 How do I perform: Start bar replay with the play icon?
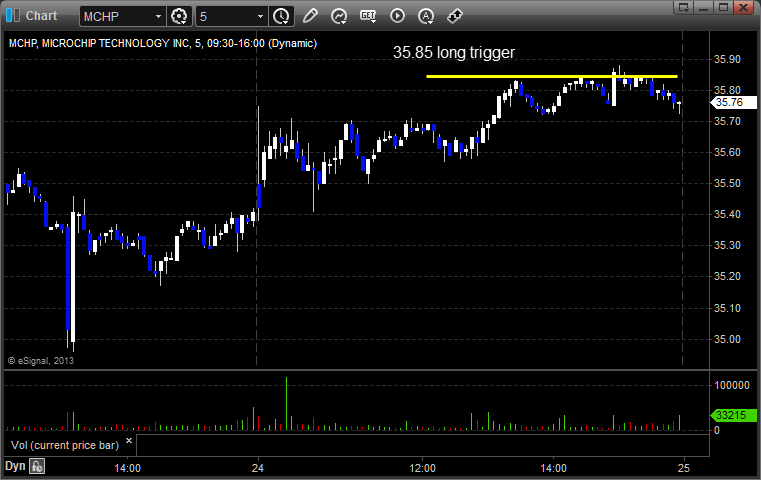[397, 16]
